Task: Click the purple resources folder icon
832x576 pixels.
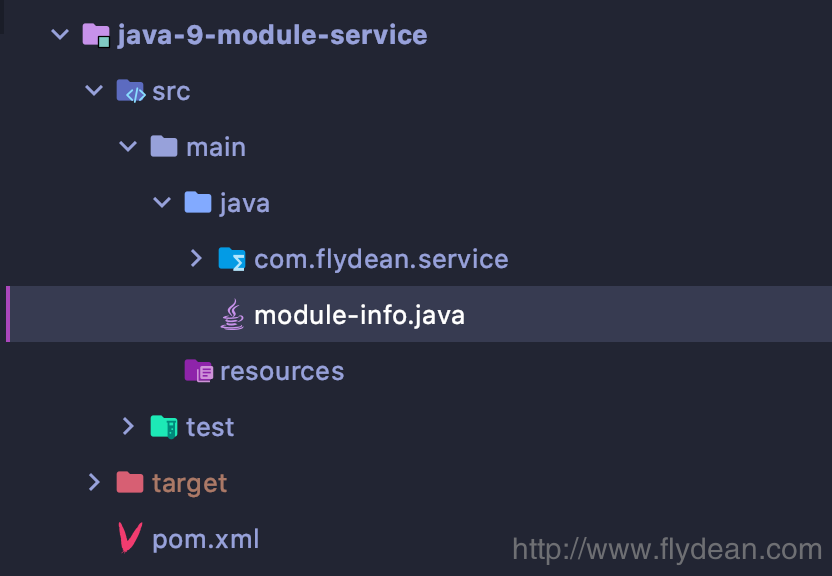Action: click(198, 372)
